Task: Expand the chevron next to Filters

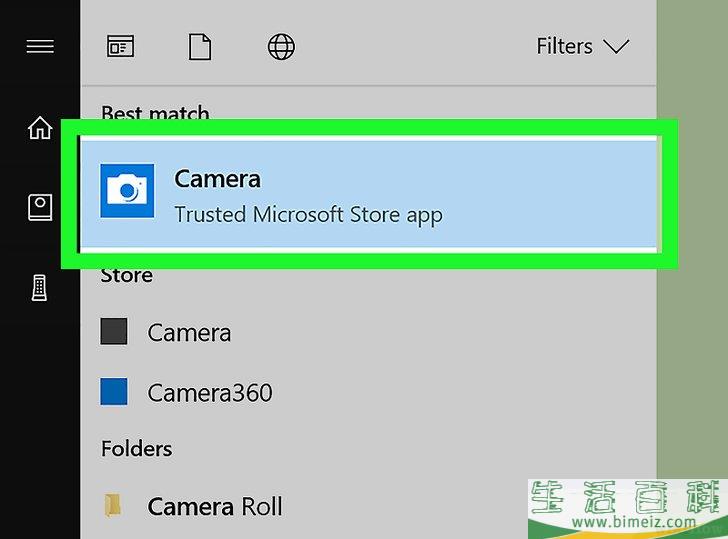Action: pos(616,47)
